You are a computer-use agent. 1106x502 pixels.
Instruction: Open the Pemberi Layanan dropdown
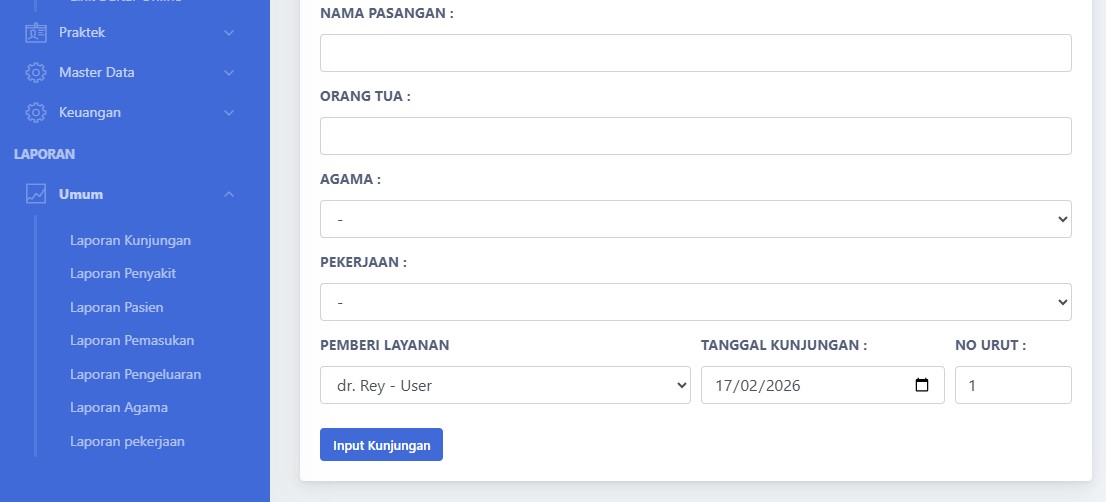tap(505, 385)
